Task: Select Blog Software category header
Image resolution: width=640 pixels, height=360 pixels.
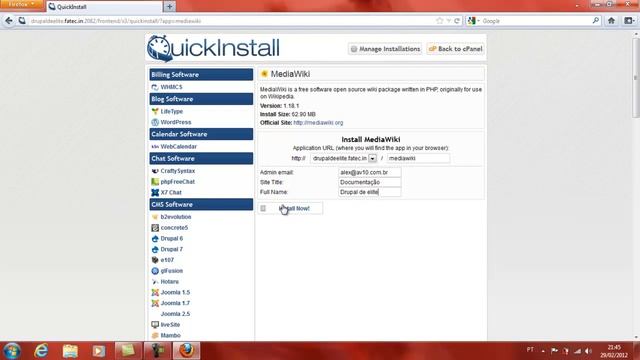Action: click(201, 99)
